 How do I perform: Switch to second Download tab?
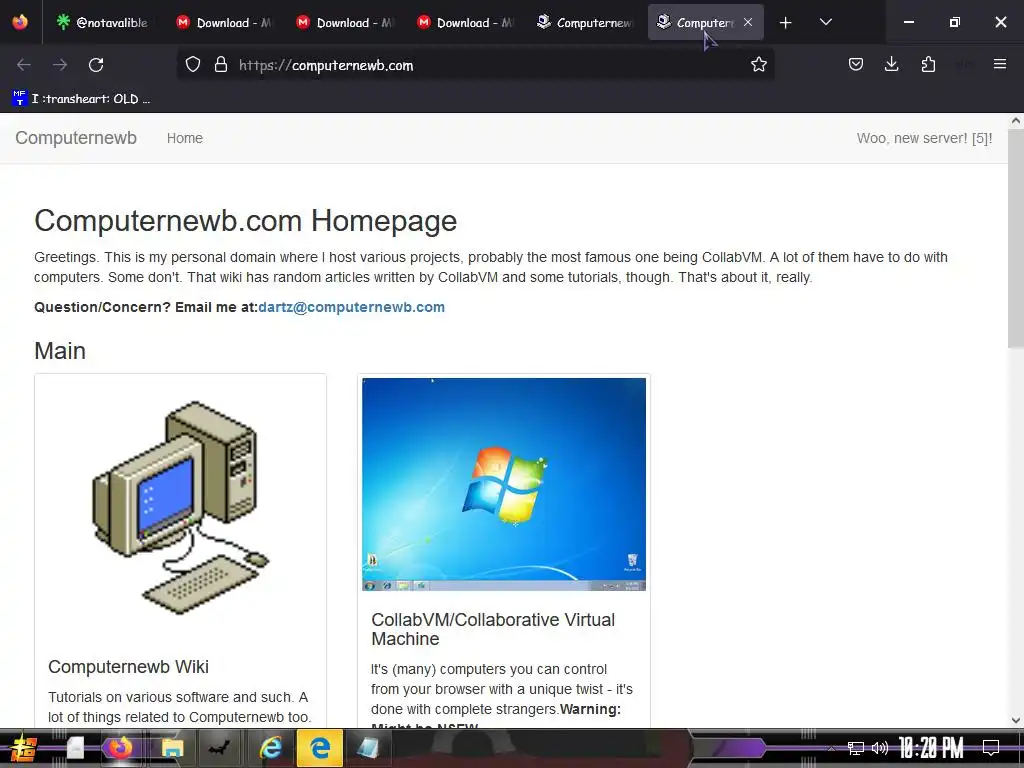click(344, 23)
